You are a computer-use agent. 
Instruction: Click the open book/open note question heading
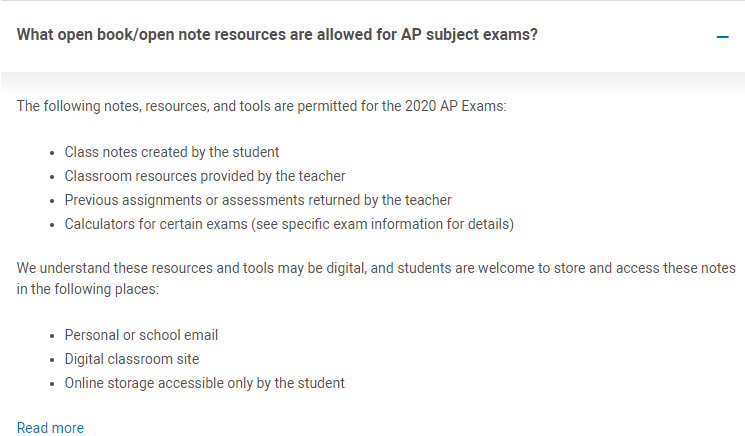tap(277, 35)
